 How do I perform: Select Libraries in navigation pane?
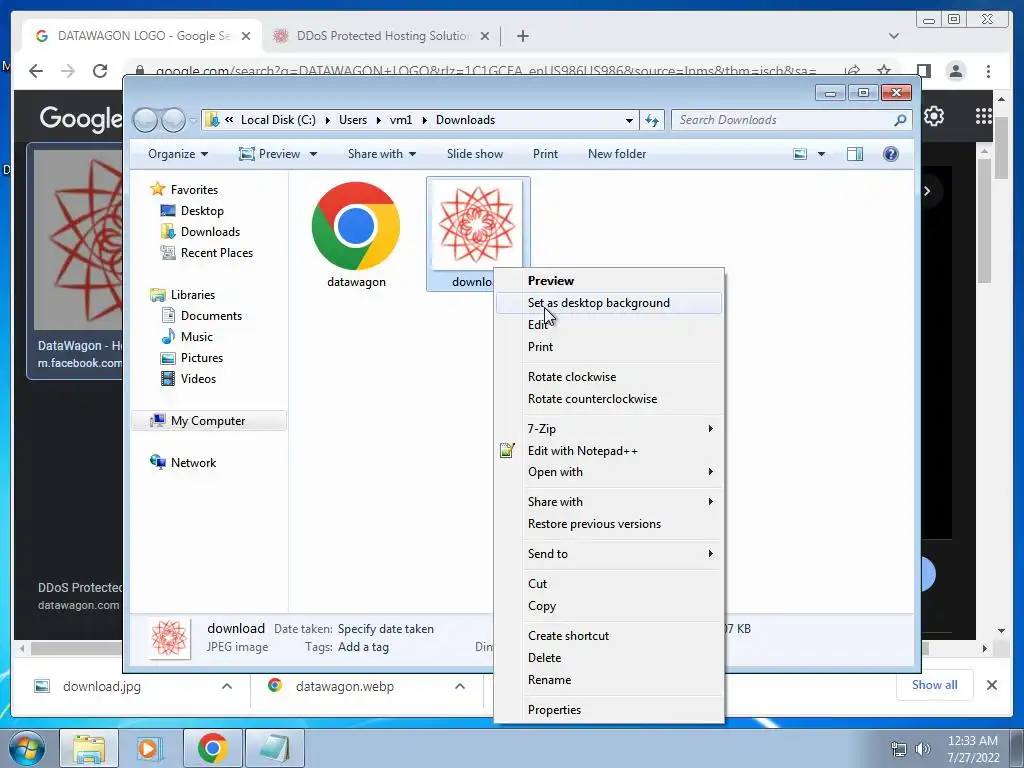pyautogui.click(x=193, y=295)
